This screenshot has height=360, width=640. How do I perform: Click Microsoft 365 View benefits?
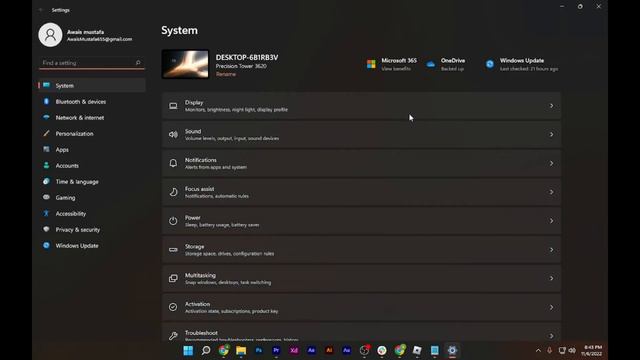(396, 69)
